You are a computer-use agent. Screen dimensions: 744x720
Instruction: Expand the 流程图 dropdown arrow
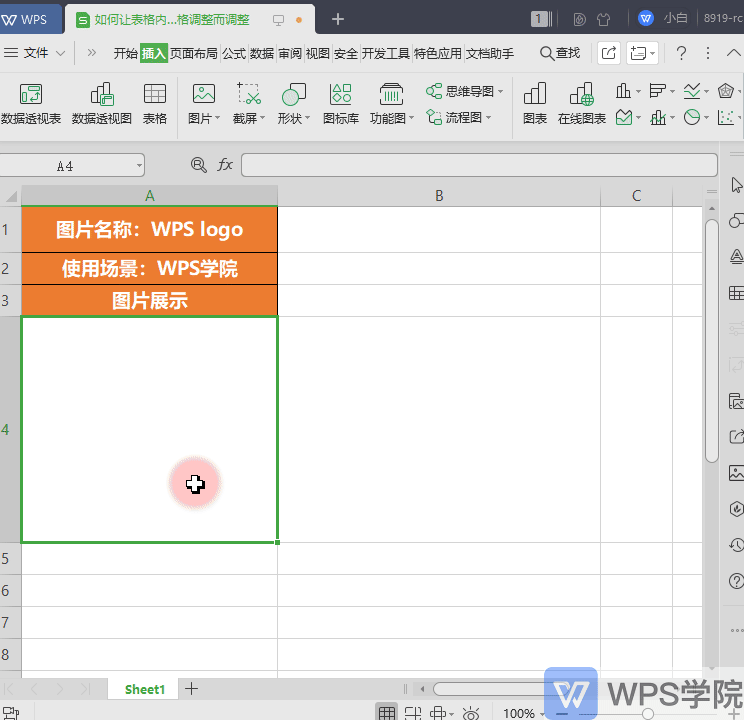click(488, 117)
